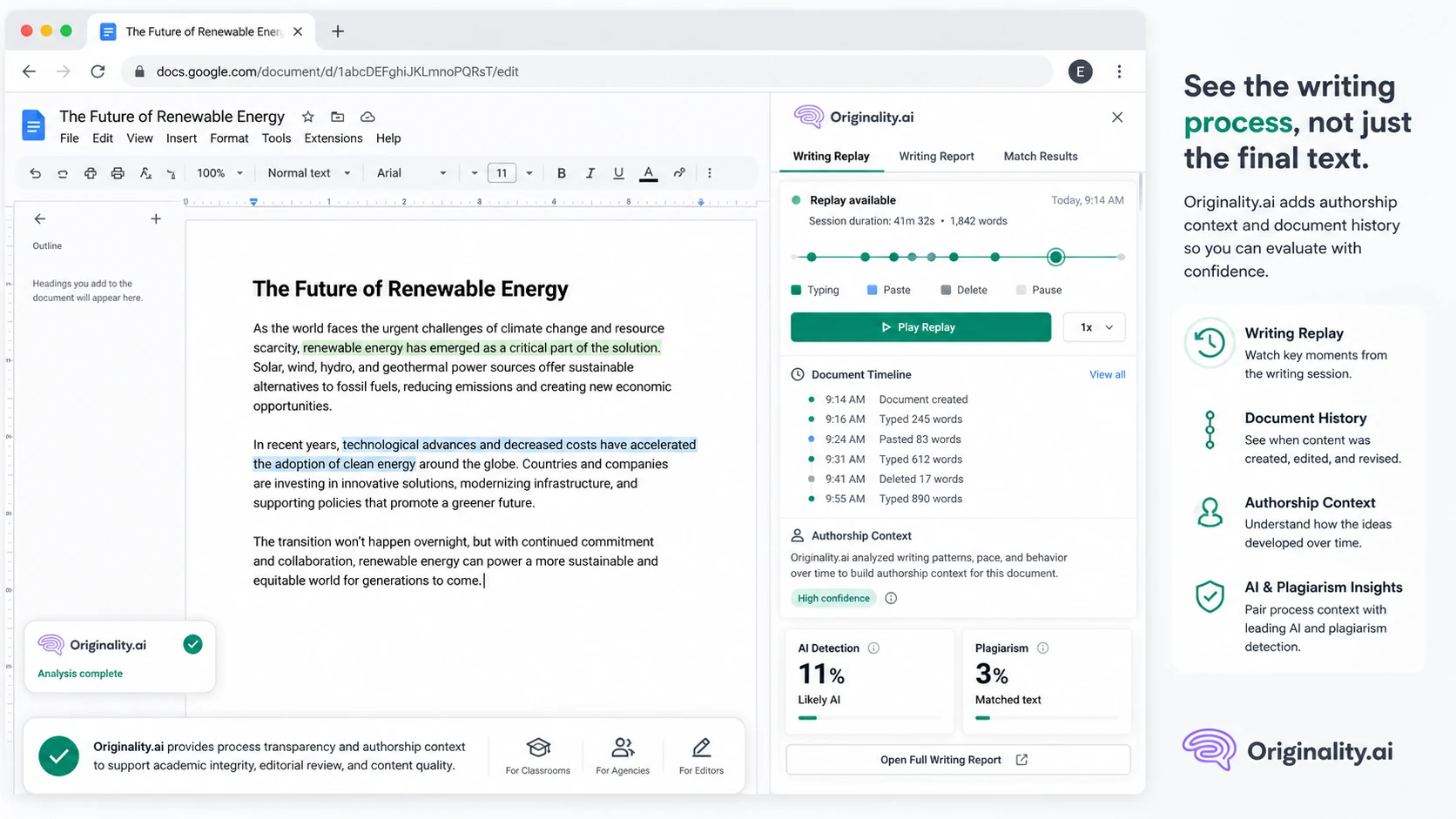Open the Arial font dropdown
This screenshot has height=819, width=1456.
click(411, 173)
